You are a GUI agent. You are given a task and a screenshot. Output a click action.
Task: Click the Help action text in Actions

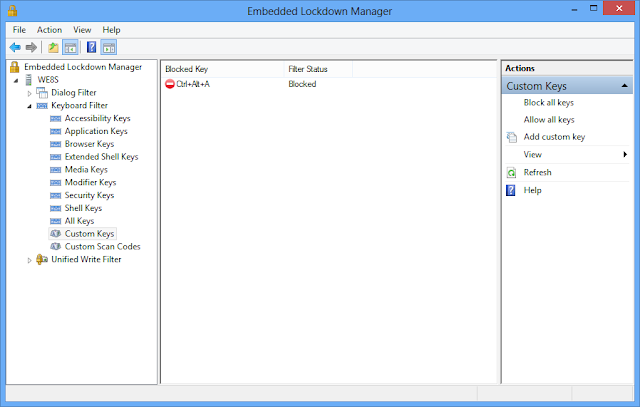(x=533, y=190)
